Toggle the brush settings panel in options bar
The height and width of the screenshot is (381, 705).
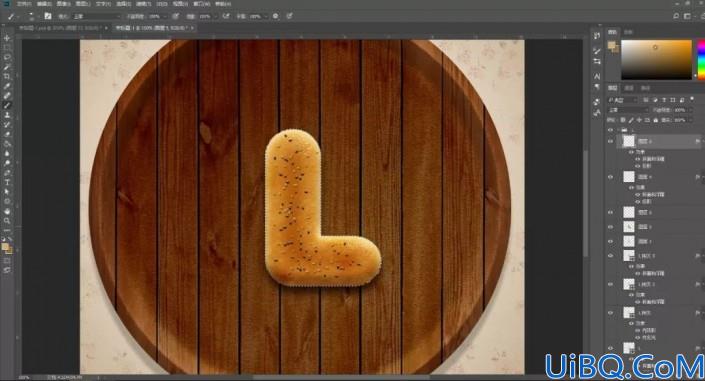48,16
